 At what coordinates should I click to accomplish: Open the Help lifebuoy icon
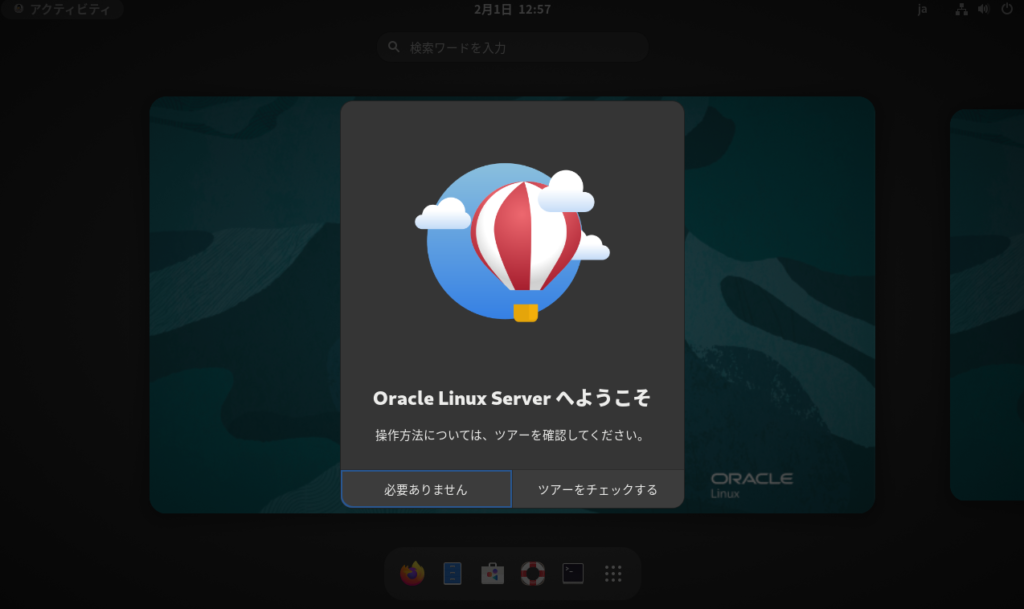click(x=533, y=573)
